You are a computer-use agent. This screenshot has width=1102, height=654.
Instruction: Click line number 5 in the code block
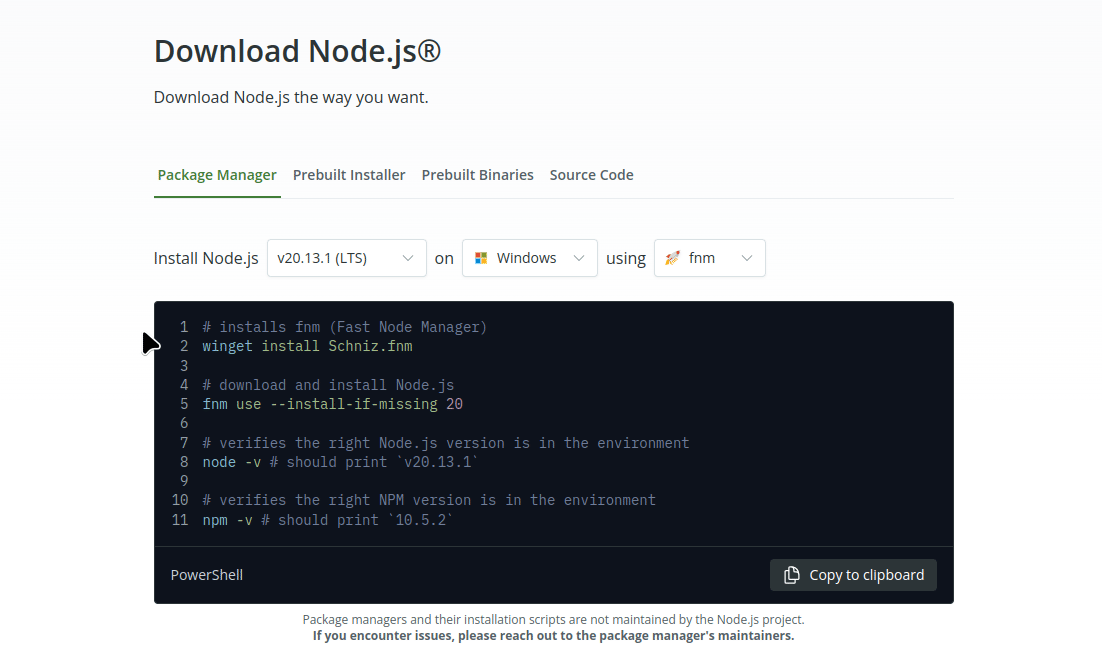[184, 403]
